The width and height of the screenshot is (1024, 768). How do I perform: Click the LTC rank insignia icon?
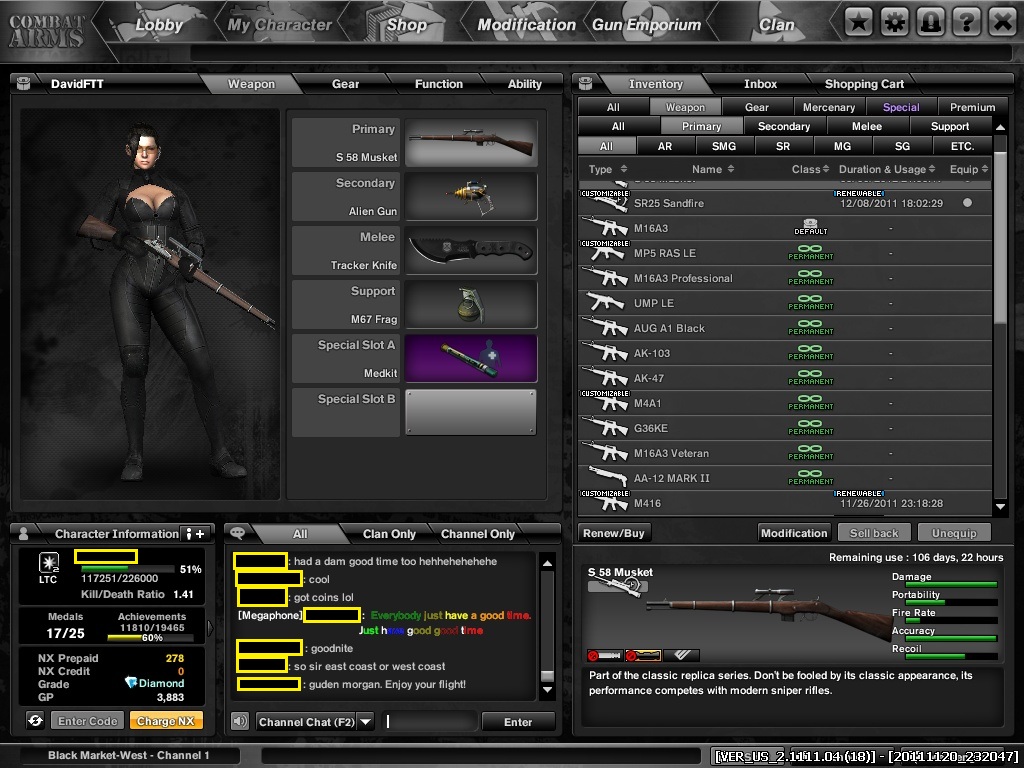pos(49,562)
